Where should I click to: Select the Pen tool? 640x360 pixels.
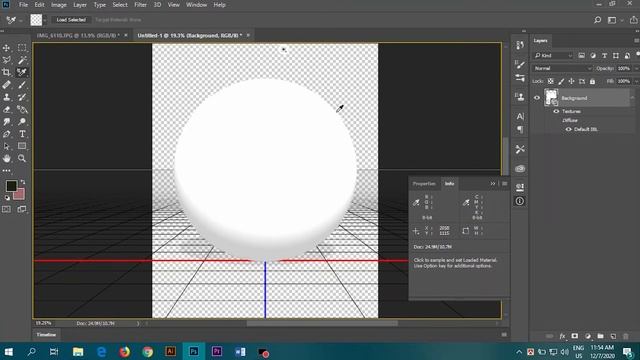7,134
